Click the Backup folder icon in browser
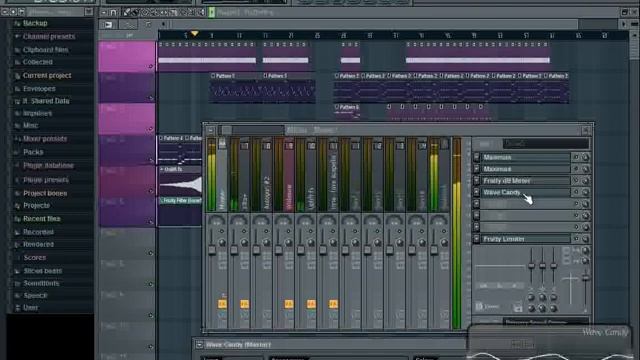The image size is (640, 360). click(17, 24)
